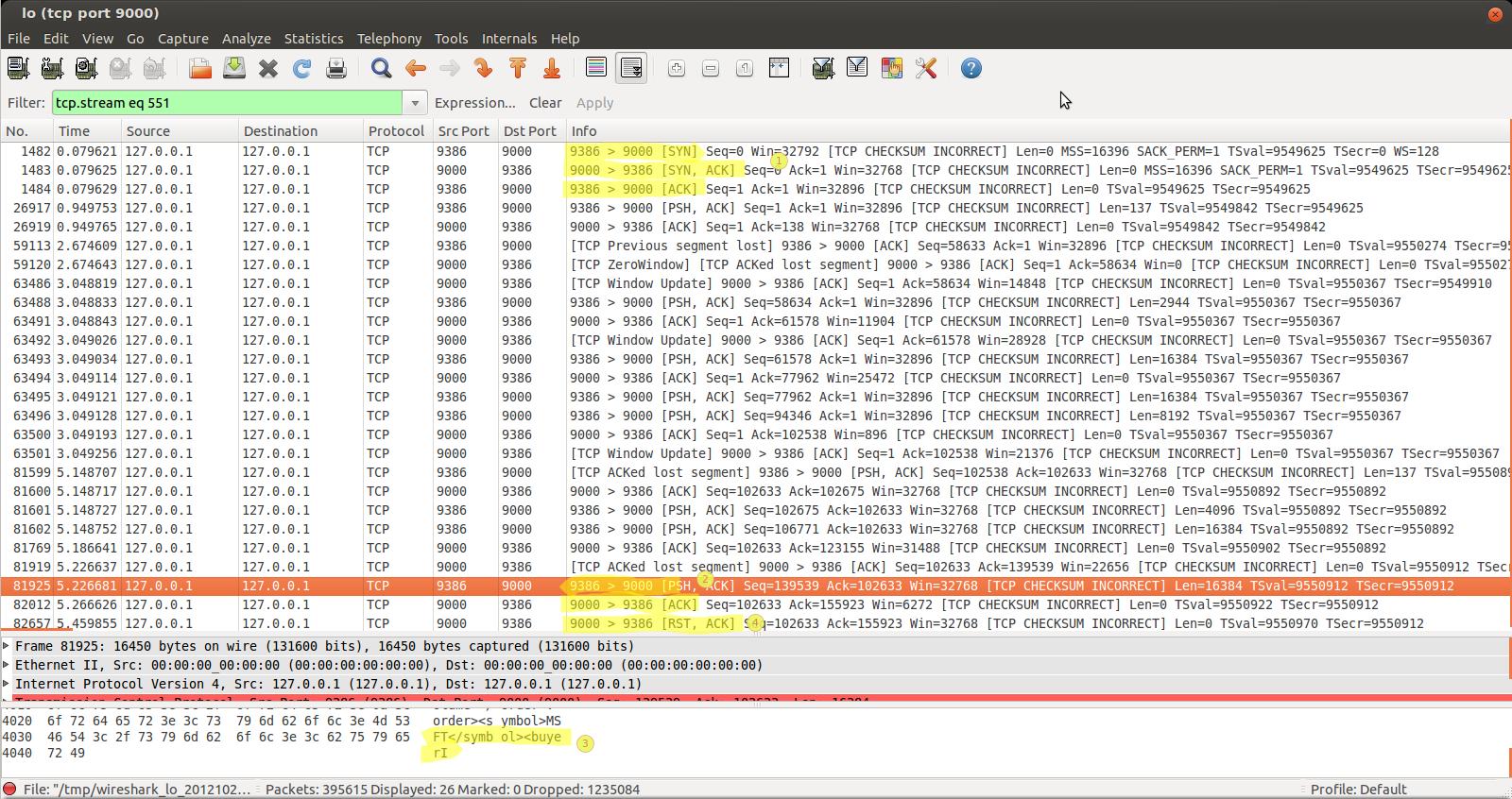
Task: Sort by the No. column header
Action: coord(26,131)
